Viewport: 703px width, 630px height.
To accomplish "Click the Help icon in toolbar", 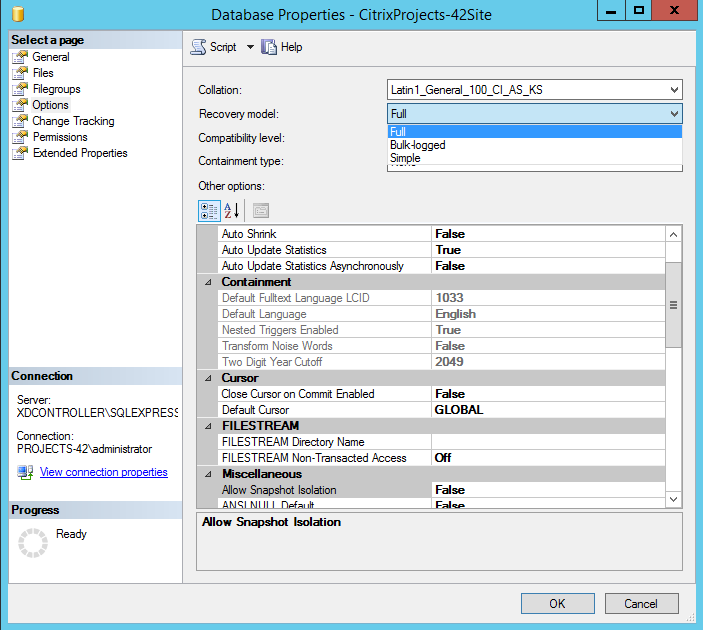I will [x=269, y=47].
